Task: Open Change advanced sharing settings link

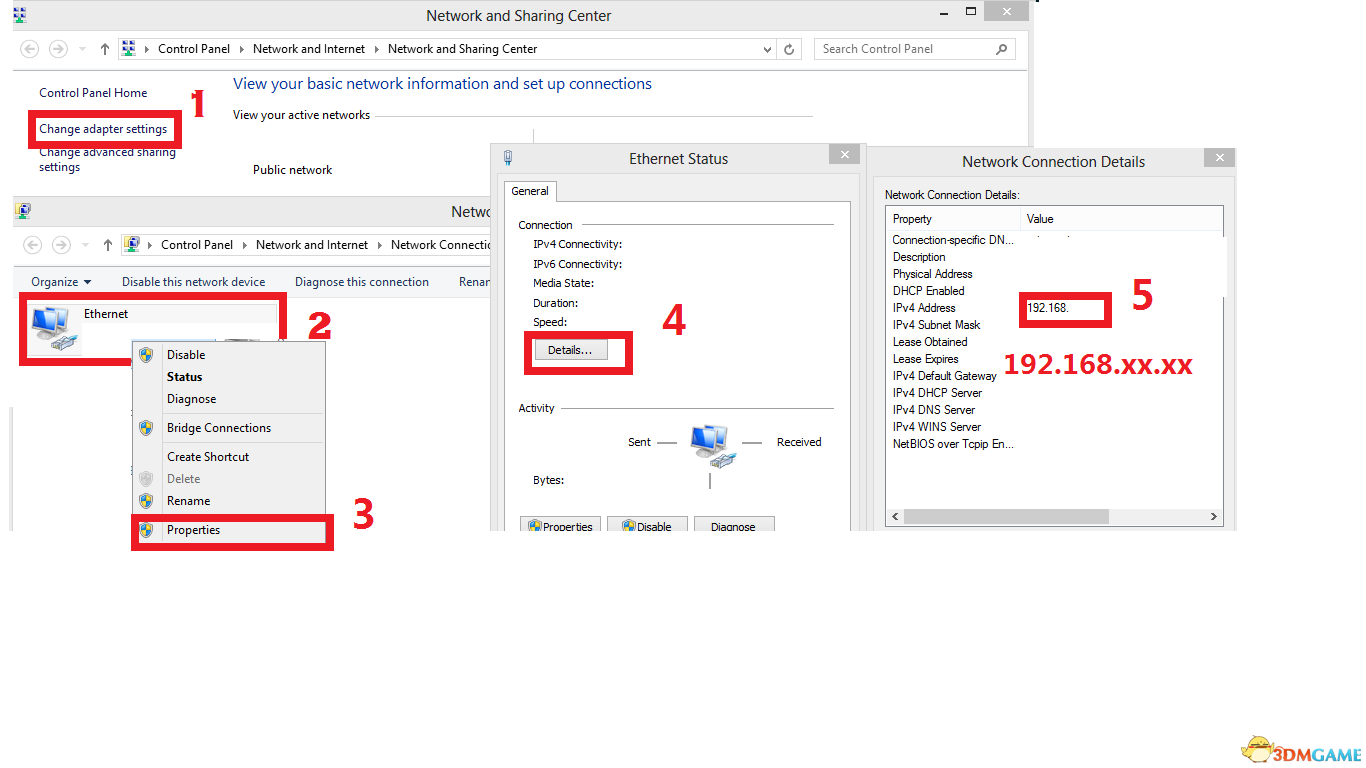Action: (x=107, y=160)
